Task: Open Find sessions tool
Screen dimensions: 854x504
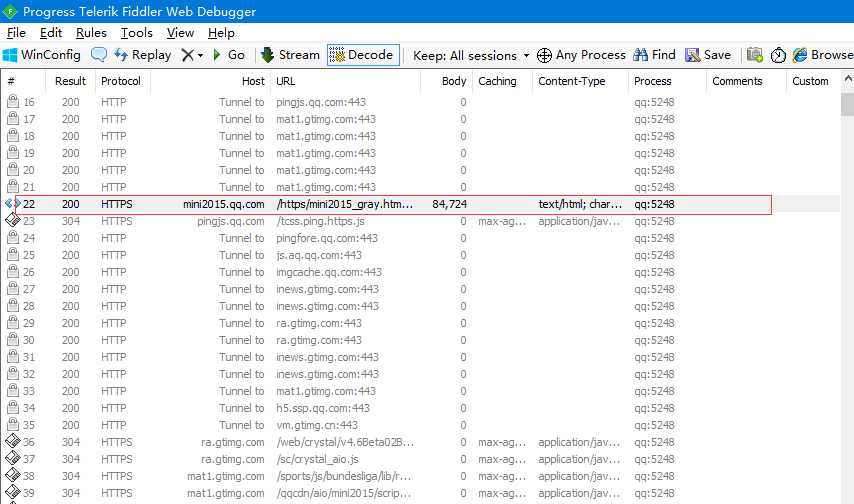Action: pyautogui.click(x=655, y=55)
